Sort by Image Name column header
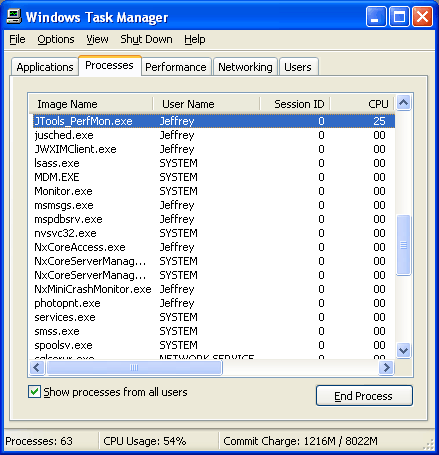Image resolution: width=439 pixels, height=455 pixels. coord(91,104)
